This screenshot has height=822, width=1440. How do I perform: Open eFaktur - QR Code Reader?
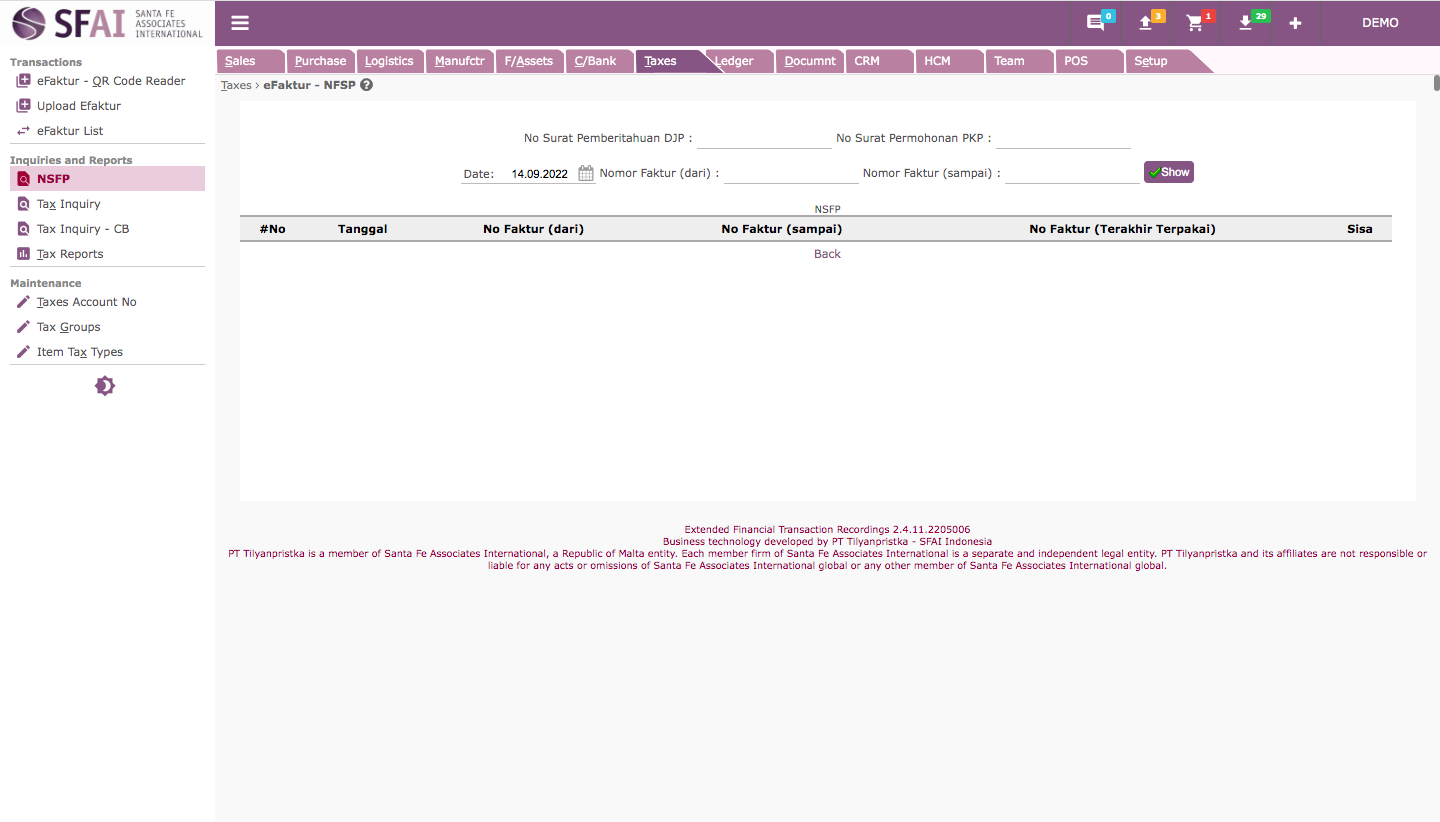tap(110, 81)
